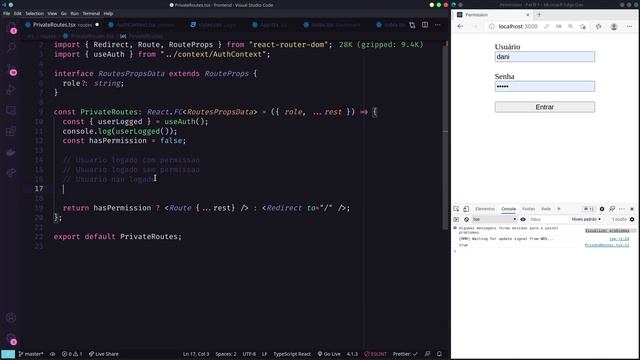Open editor More Actions ellipsis
Viewport: 640px width, 360px height.
[438, 25]
